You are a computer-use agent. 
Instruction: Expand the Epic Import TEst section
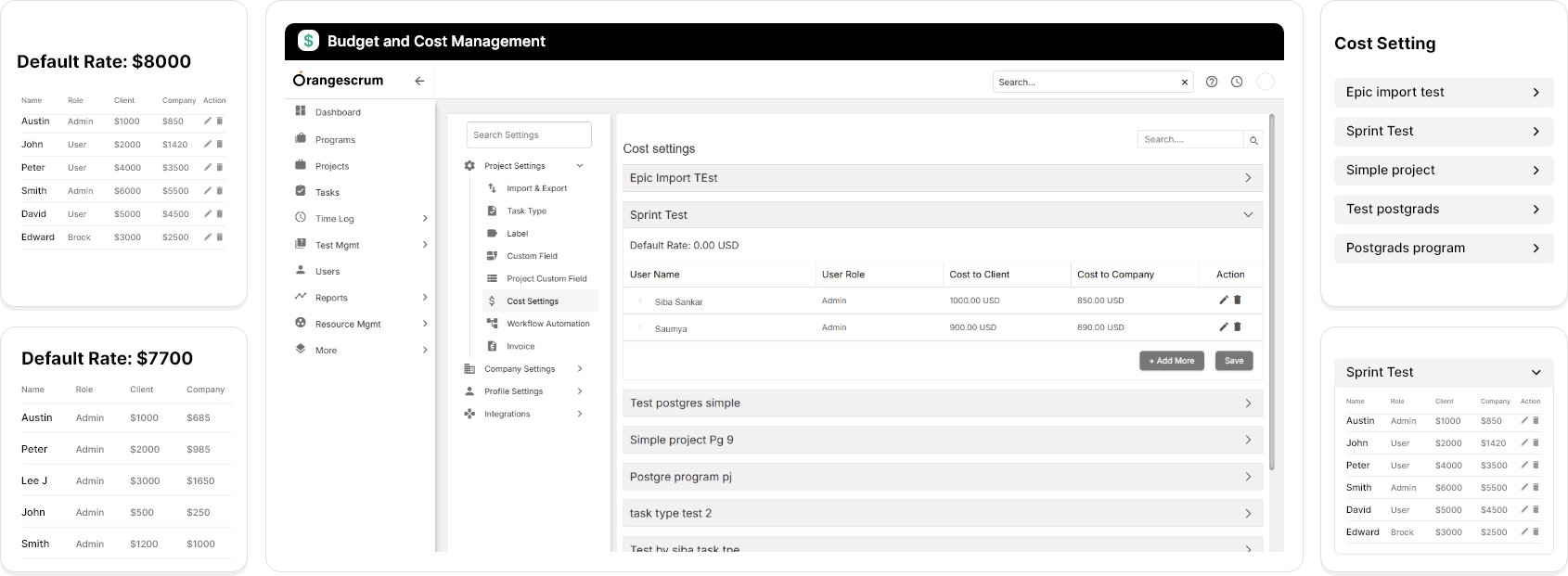pos(1248,178)
